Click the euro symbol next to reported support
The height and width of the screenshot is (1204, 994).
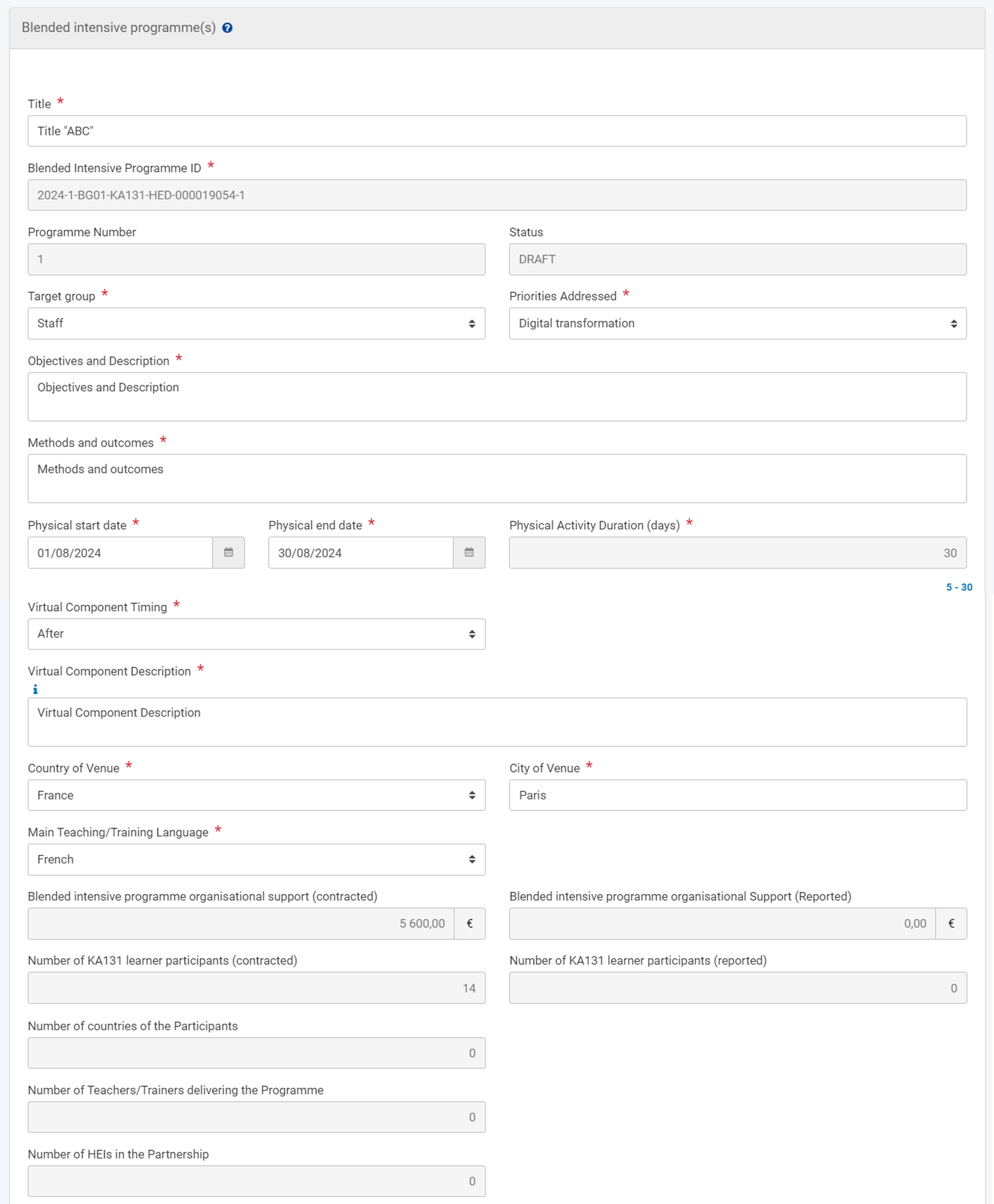point(951,923)
